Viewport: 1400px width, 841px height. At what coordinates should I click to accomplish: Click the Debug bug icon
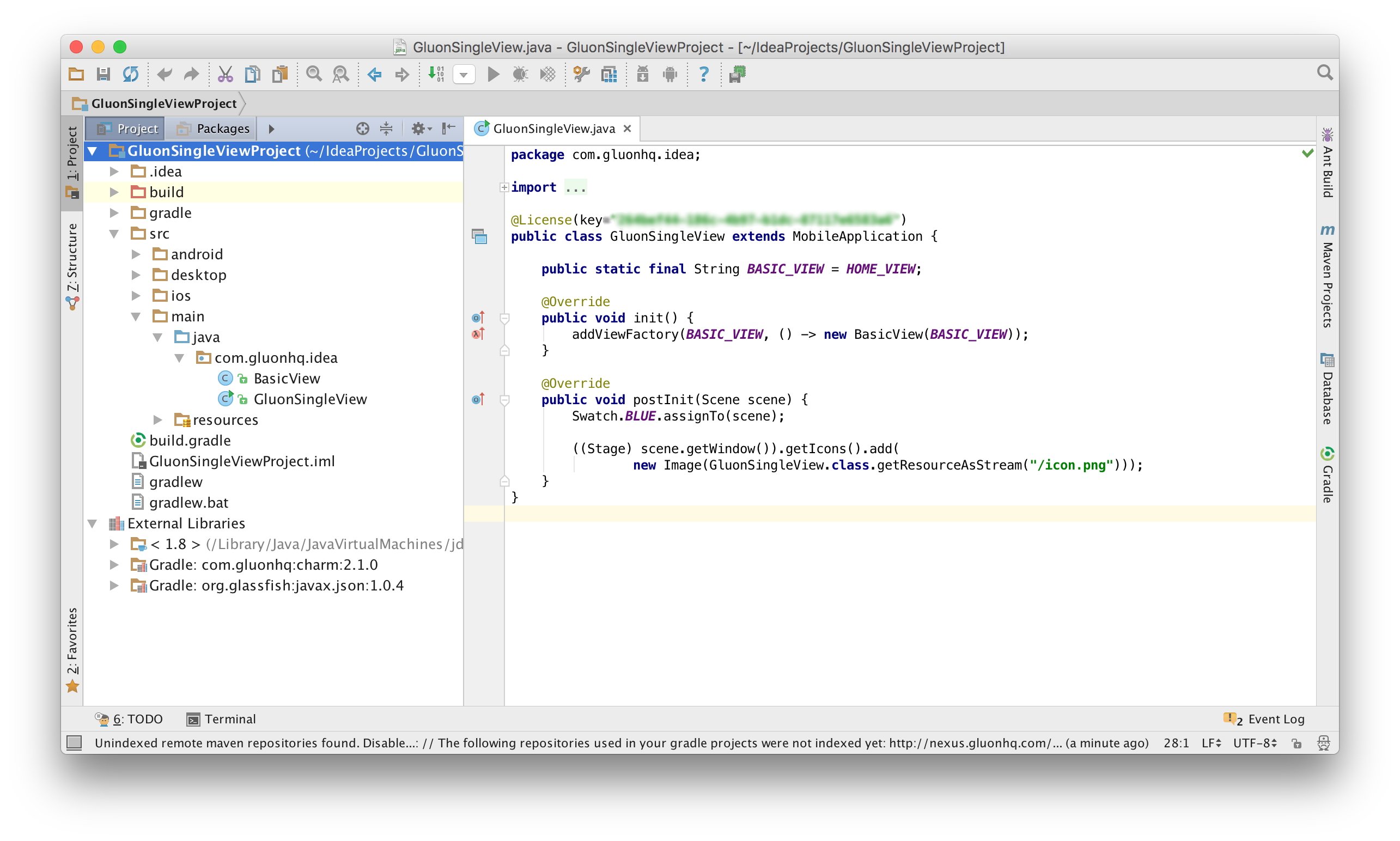(520, 74)
